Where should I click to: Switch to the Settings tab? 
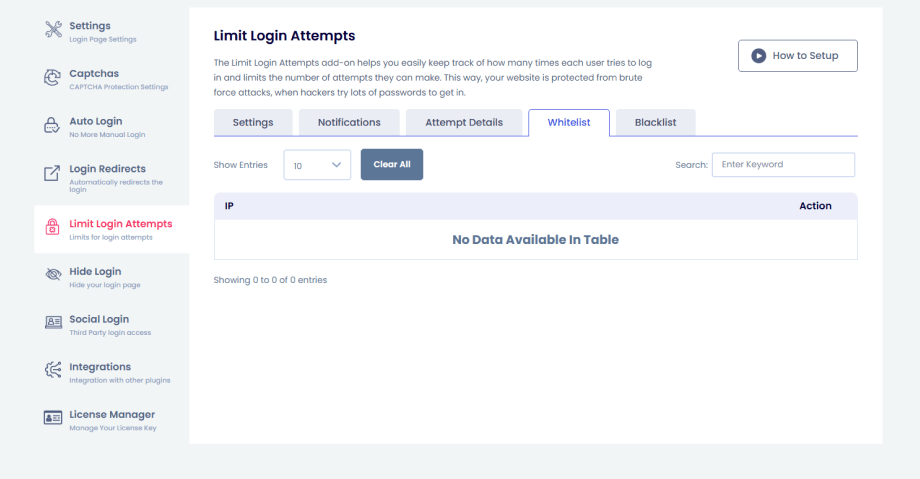coord(253,122)
